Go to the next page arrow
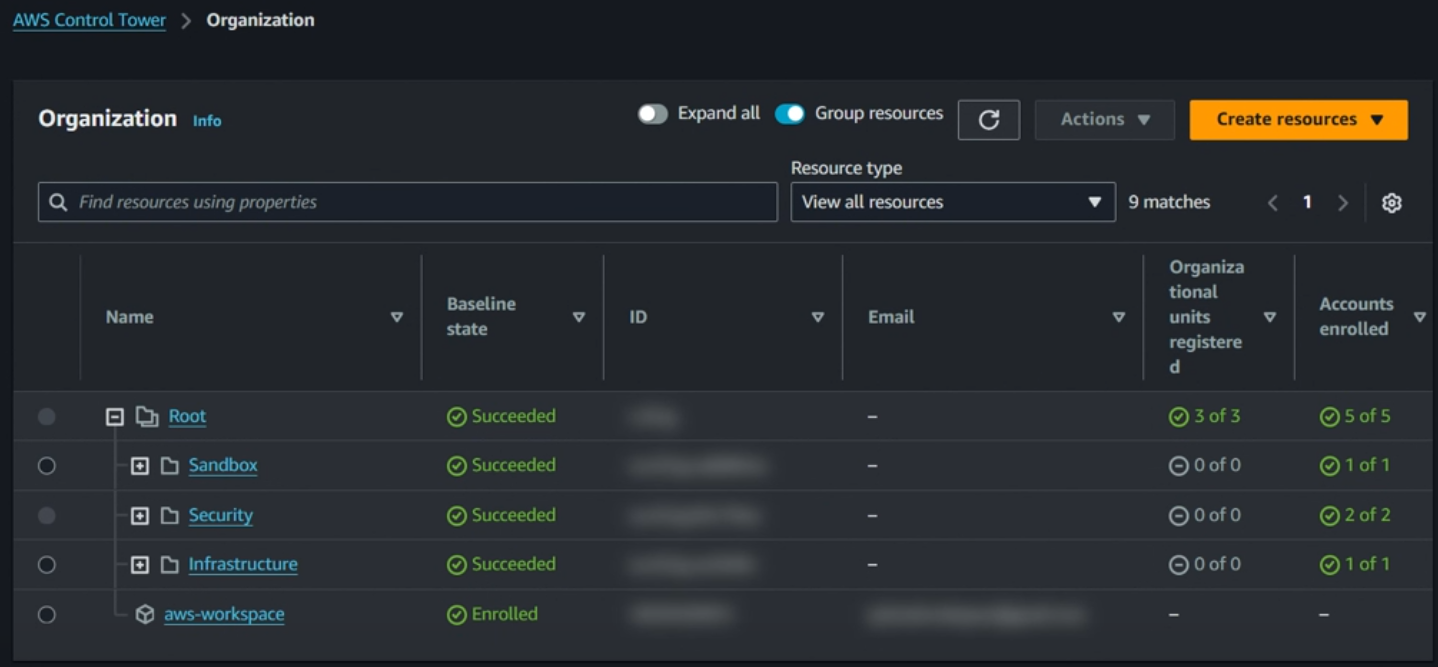This screenshot has height=667, width=1438. 1343,203
